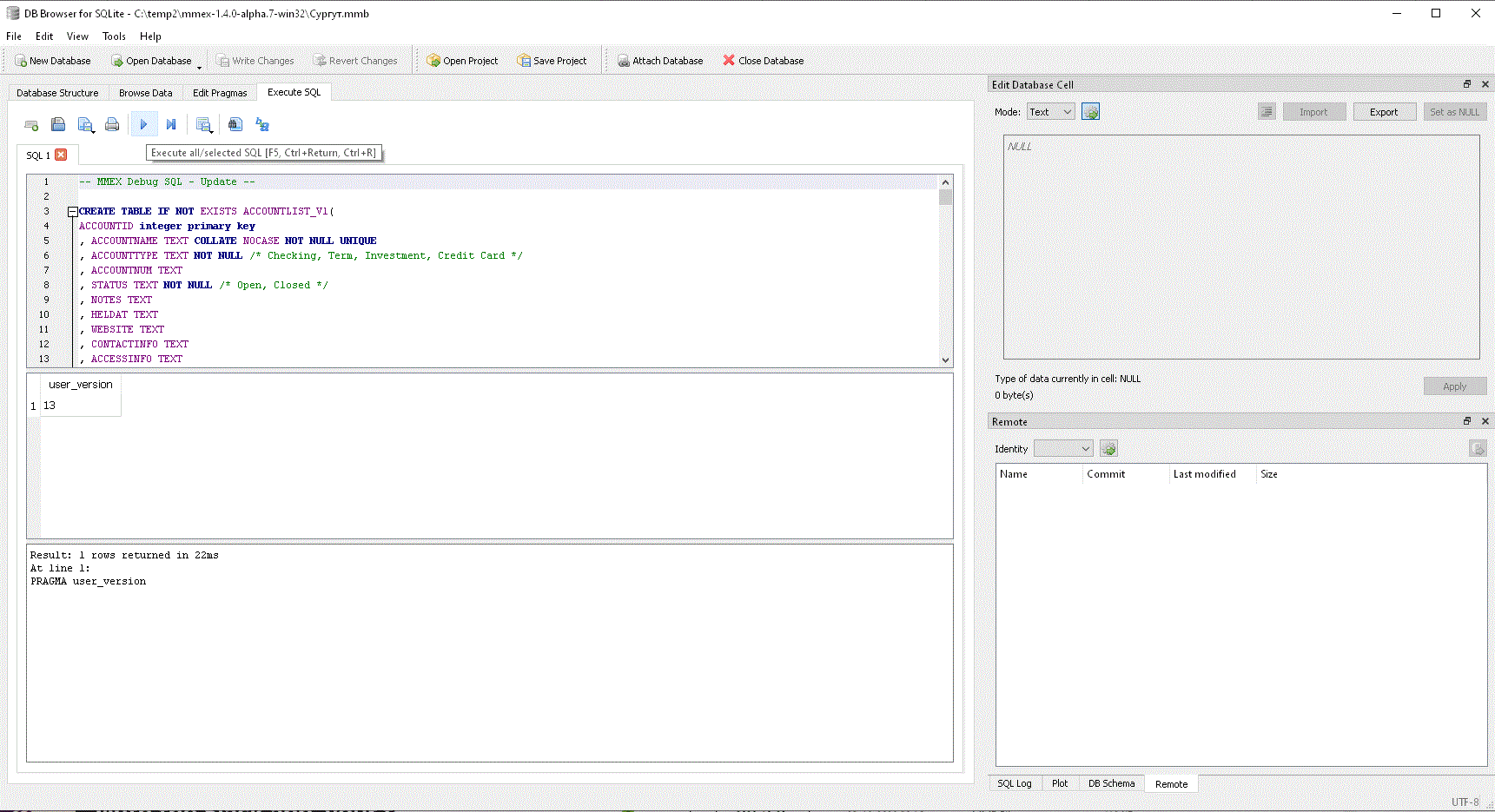Screen dimensions: 1495x812
Task: Open the Tools menu
Action: point(114,36)
